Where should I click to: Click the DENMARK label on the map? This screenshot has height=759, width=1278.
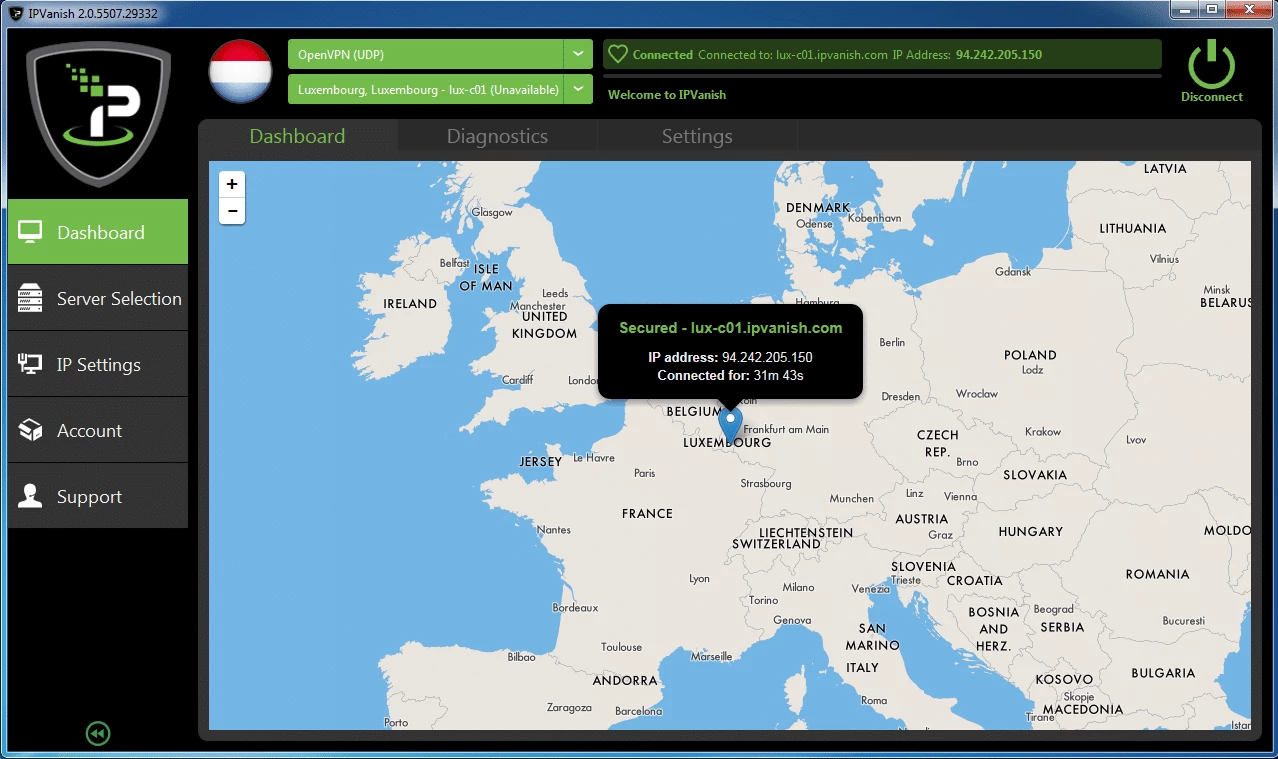pyautogui.click(x=818, y=208)
